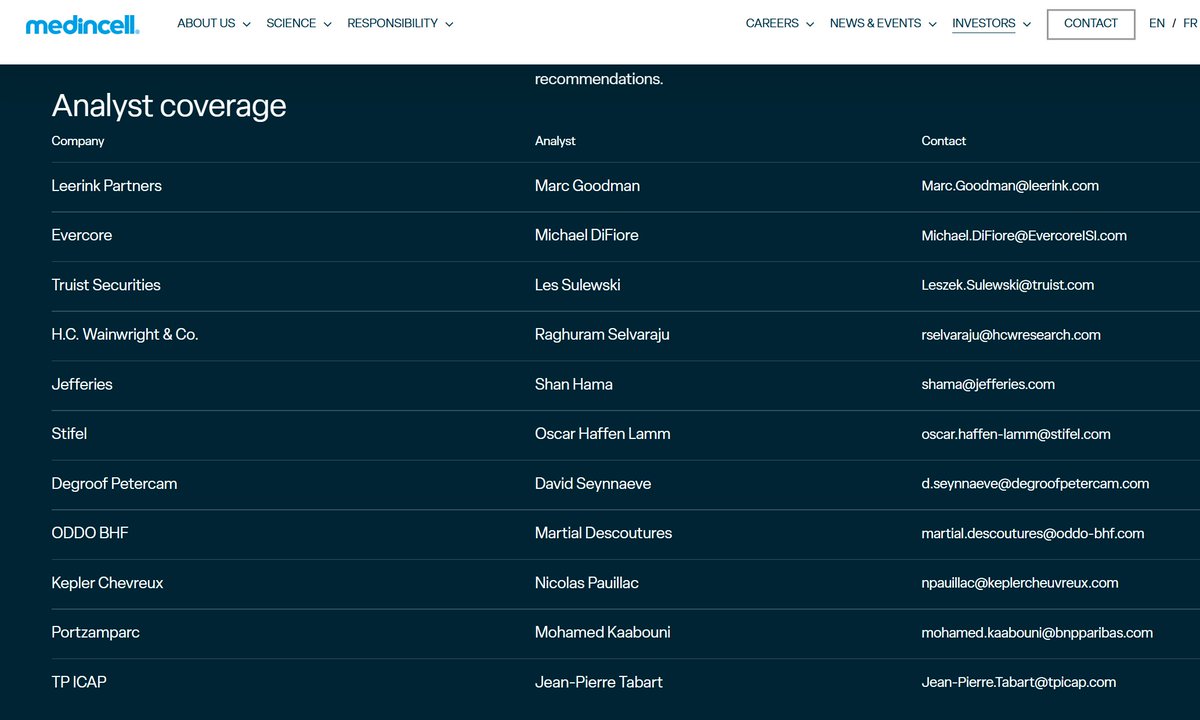Image resolution: width=1200 pixels, height=720 pixels.
Task: Select analyst name Oscar Haffen Lamm
Action: point(603,434)
